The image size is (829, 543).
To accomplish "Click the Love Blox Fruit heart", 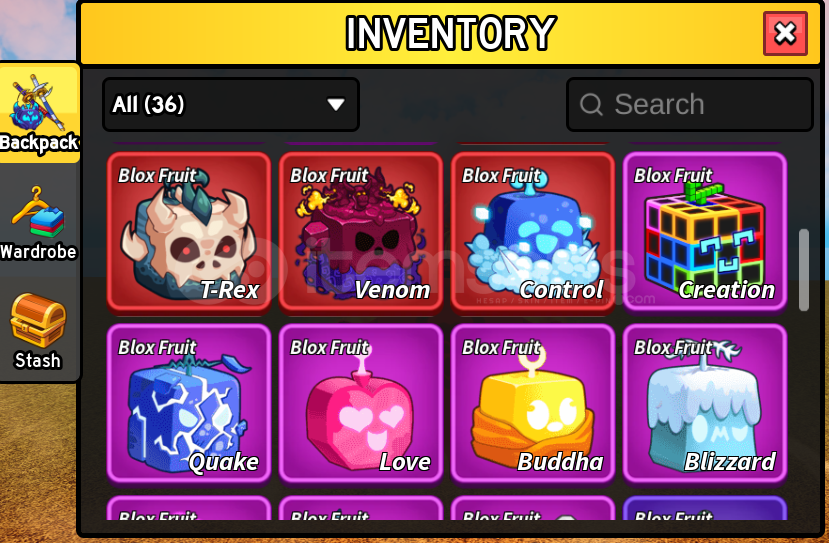I will point(361,403).
